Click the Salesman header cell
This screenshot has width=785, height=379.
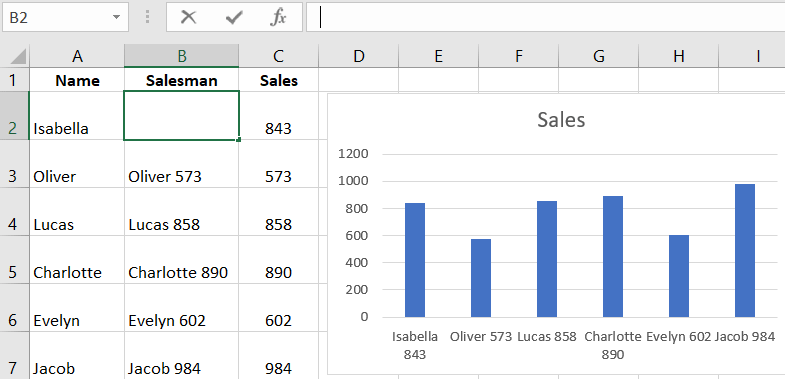click(182, 80)
